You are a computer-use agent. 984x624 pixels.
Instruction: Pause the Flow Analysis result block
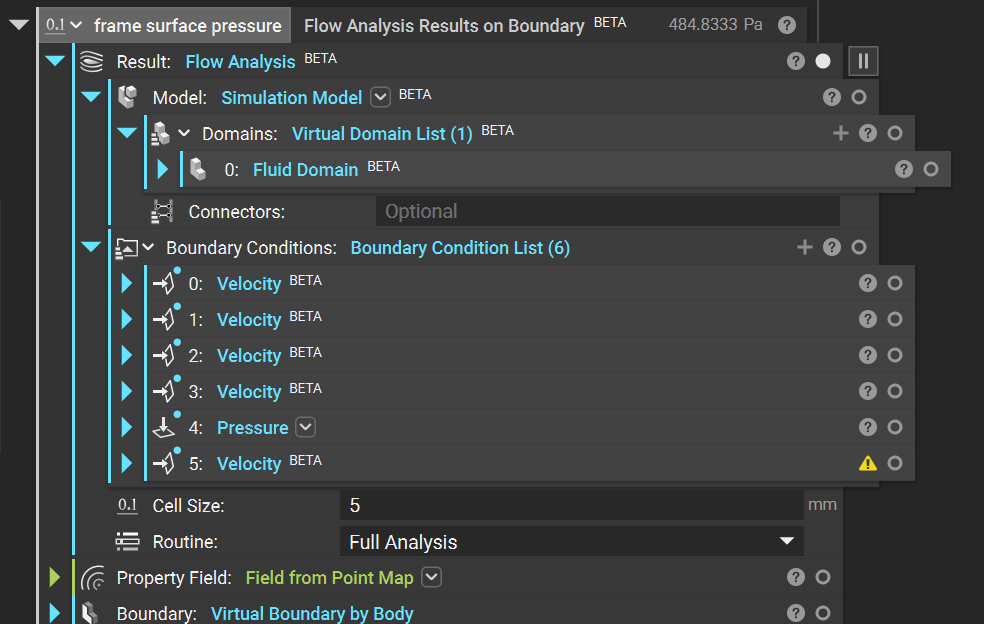863,61
